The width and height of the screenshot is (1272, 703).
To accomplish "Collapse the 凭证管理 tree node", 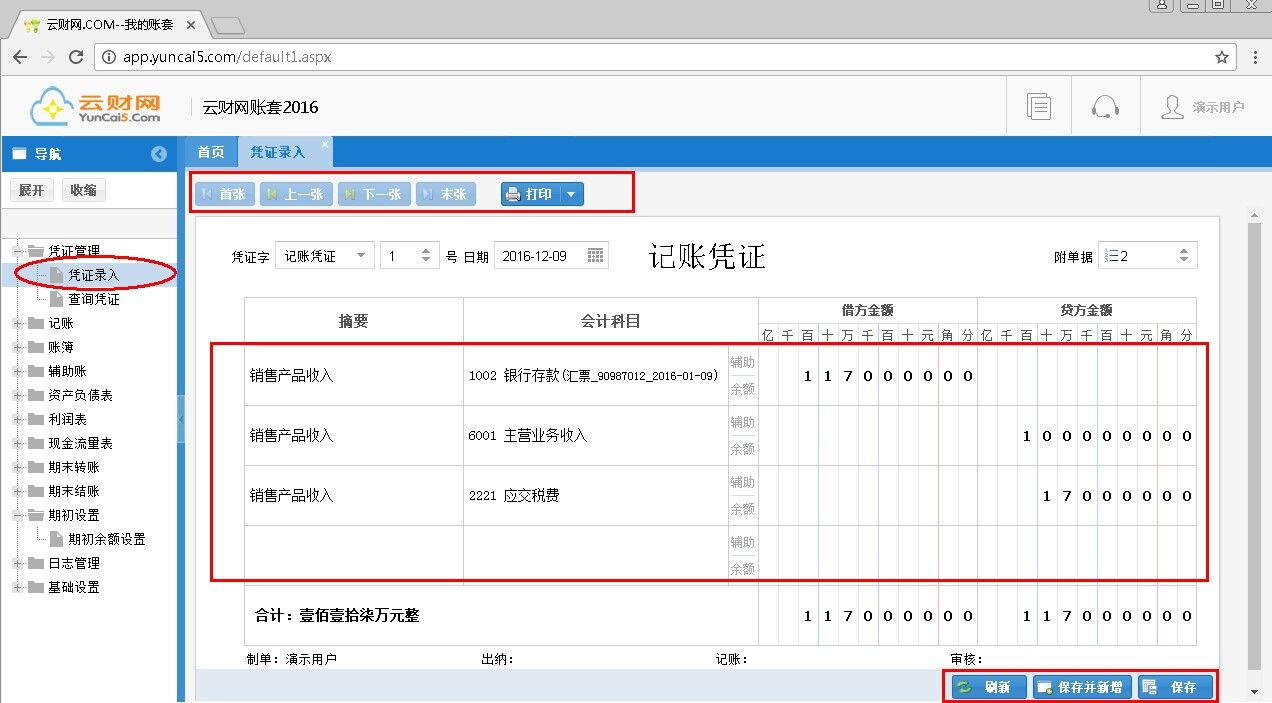I will [x=18, y=251].
